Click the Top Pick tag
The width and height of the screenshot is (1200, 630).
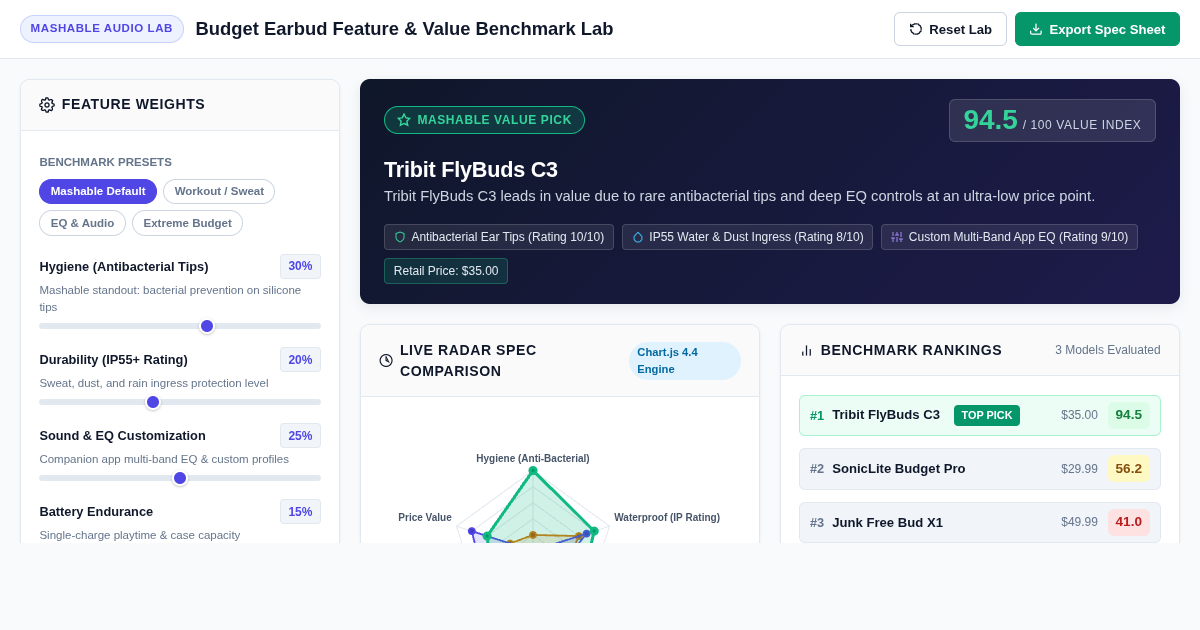[x=987, y=415]
